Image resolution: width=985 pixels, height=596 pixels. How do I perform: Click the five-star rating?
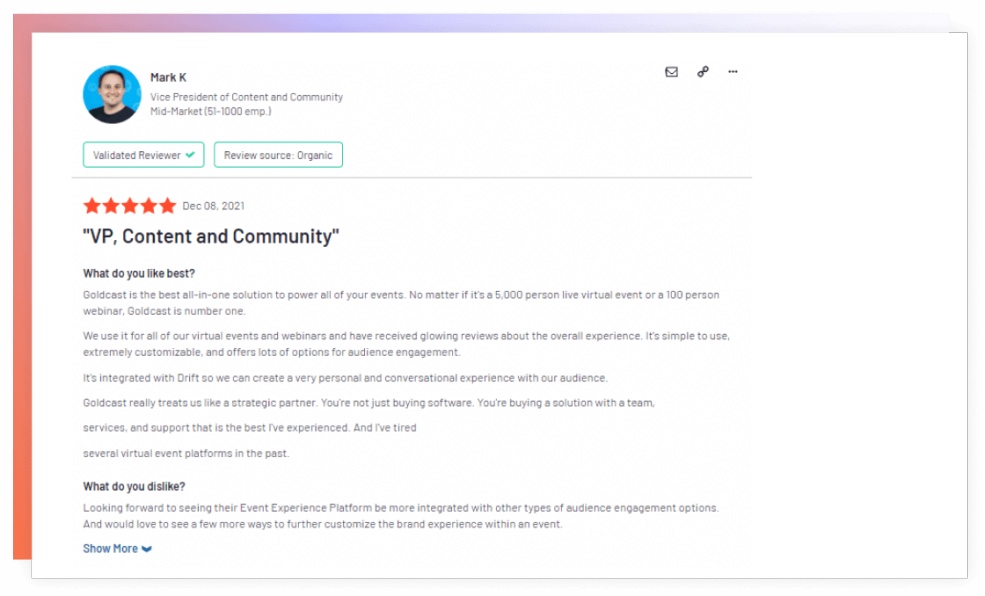(x=129, y=205)
